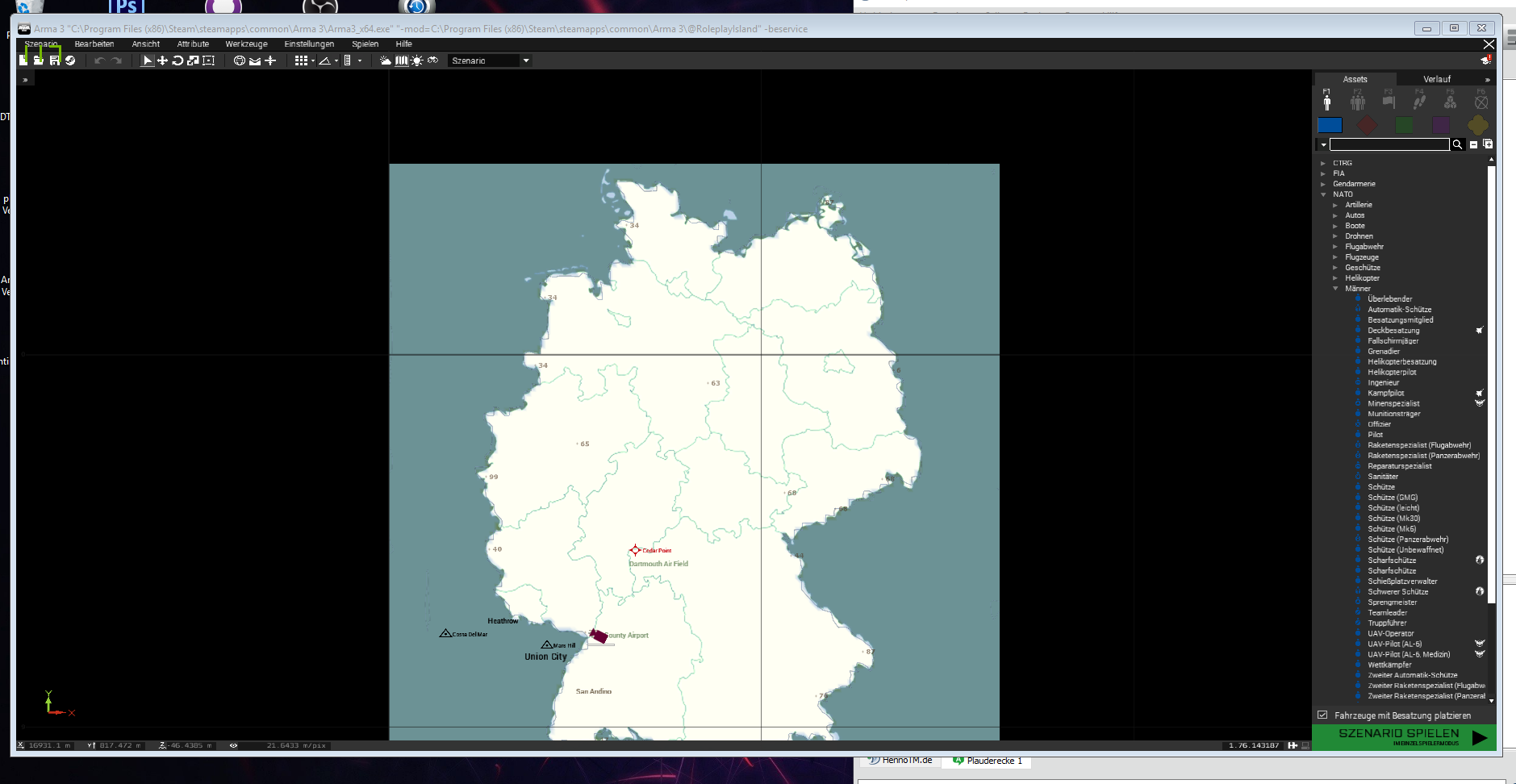This screenshot has width=1516, height=784.
Task: Switch to the groups (F2) asset mode
Action: click(x=1358, y=101)
